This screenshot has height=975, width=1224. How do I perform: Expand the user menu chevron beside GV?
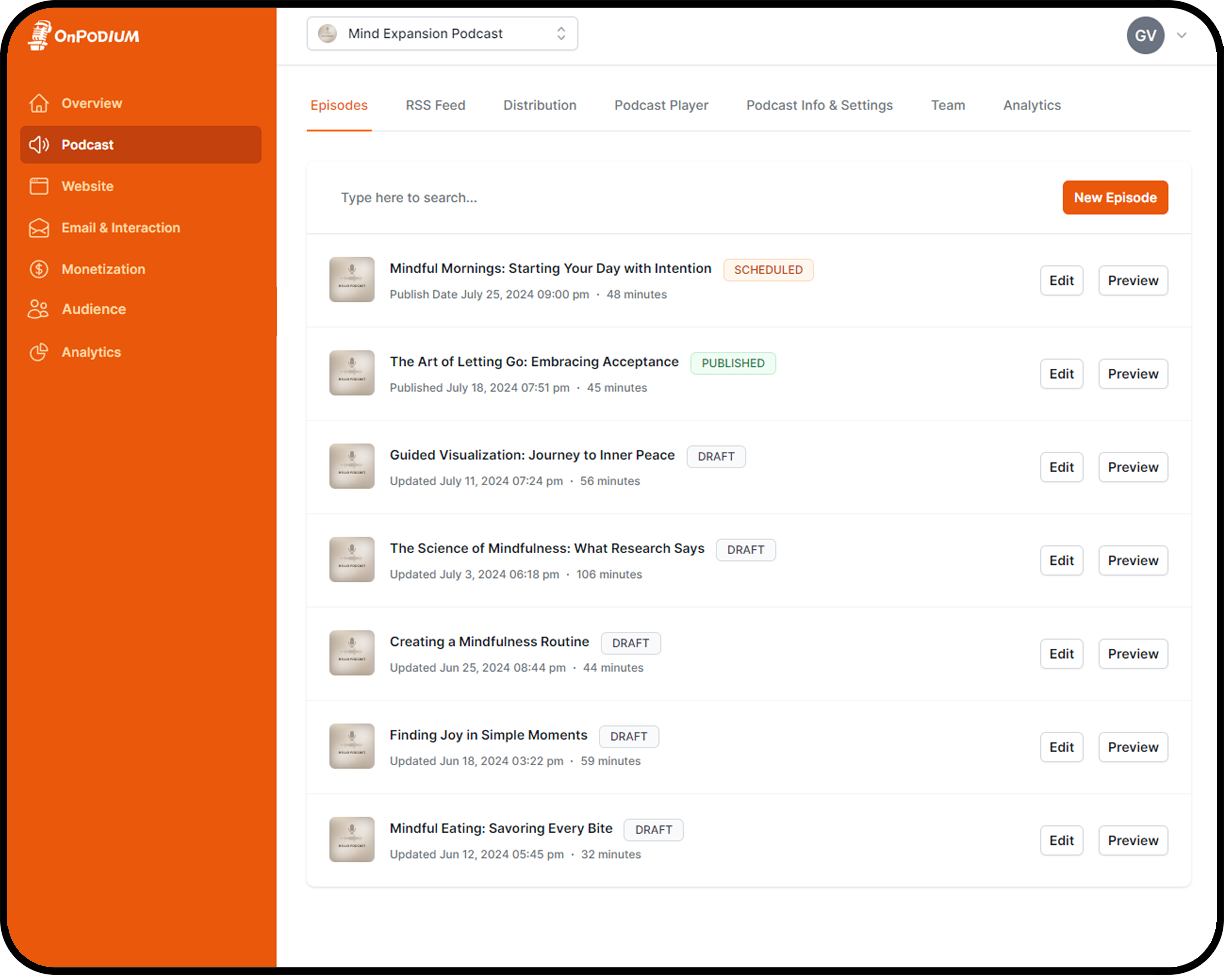pos(1182,36)
